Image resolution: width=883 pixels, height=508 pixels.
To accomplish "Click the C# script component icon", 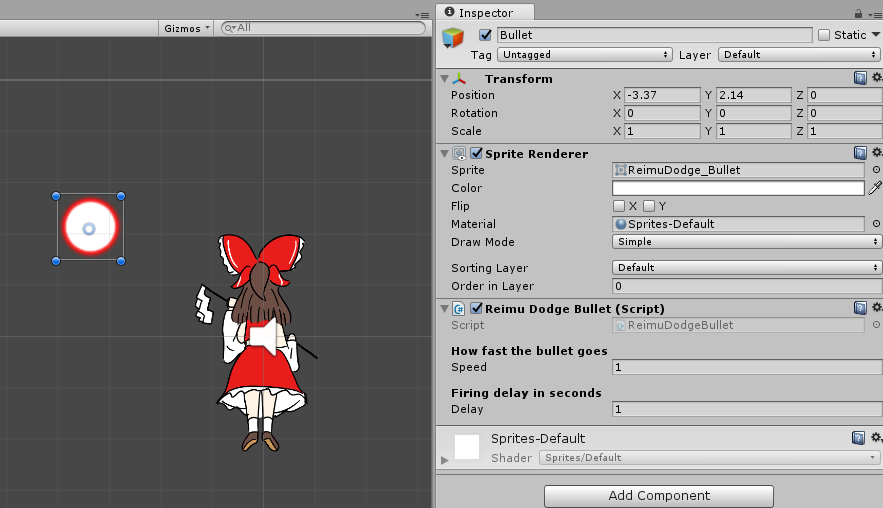I will tap(459, 309).
